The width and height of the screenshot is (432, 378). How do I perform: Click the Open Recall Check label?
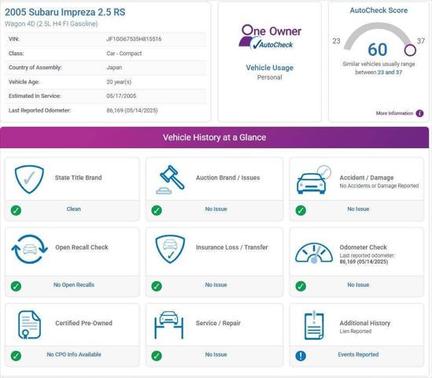click(x=82, y=247)
